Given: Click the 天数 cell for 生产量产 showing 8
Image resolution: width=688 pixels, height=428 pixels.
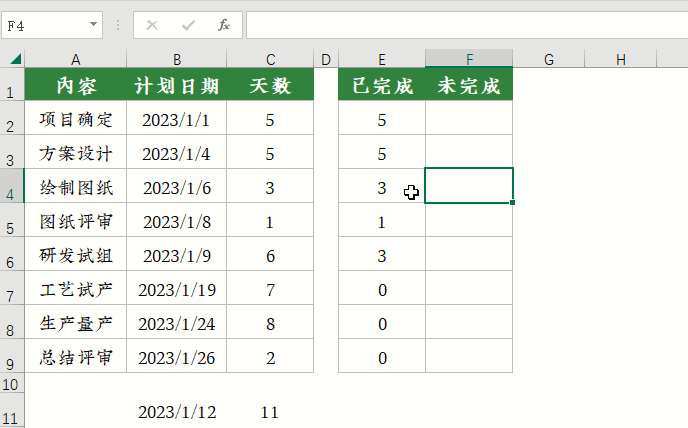Looking at the screenshot, I should [270, 322].
